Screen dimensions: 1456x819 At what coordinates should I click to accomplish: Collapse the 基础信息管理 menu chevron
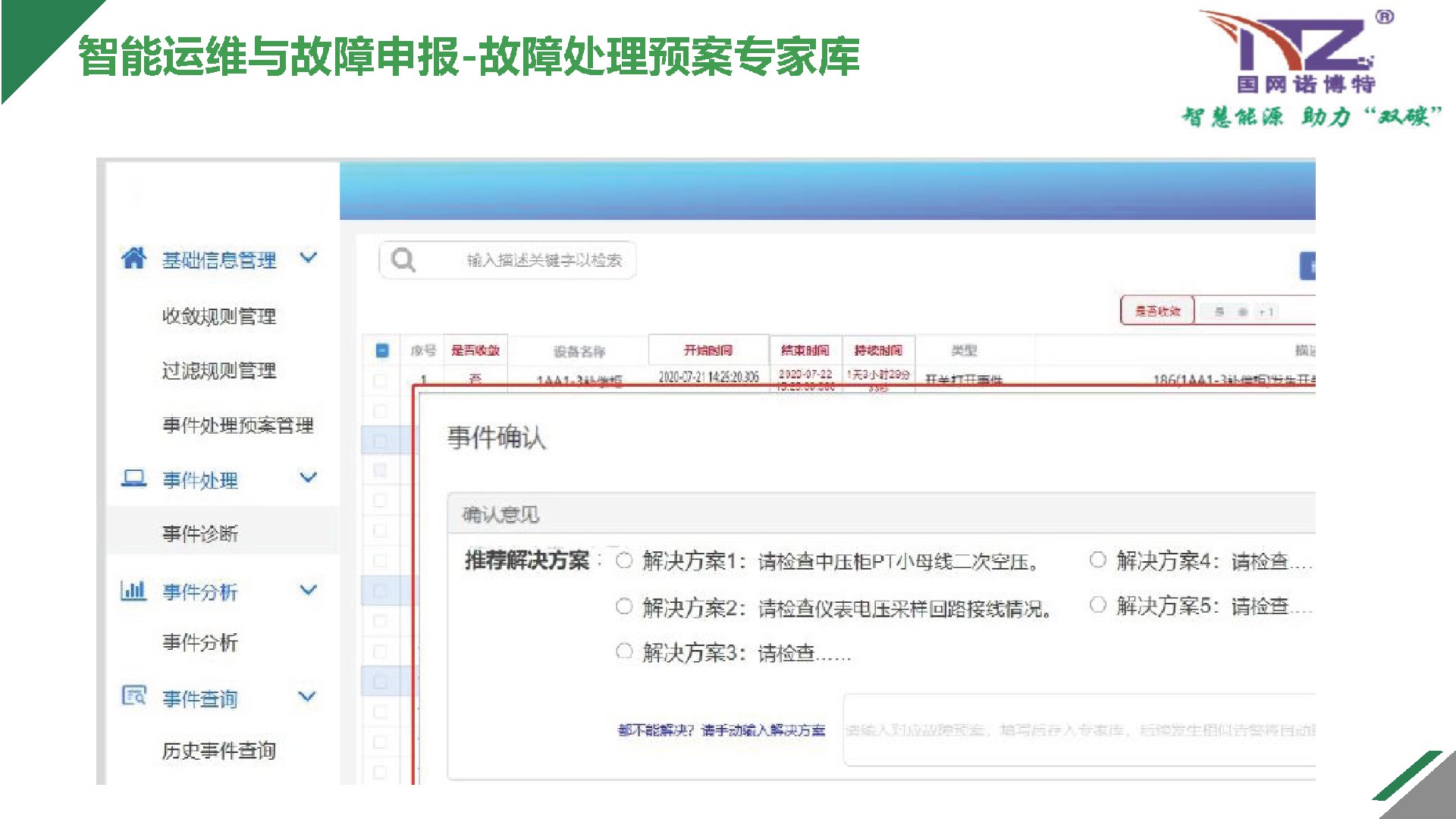tap(308, 258)
